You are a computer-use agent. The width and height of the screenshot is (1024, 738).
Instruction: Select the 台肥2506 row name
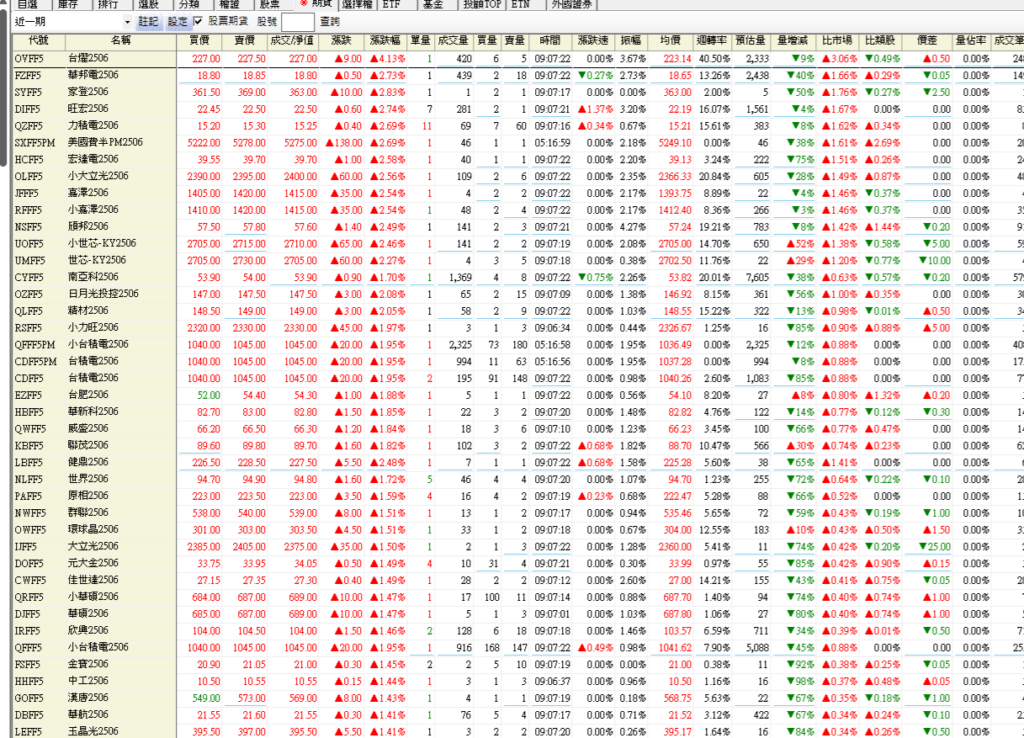[88, 394]
